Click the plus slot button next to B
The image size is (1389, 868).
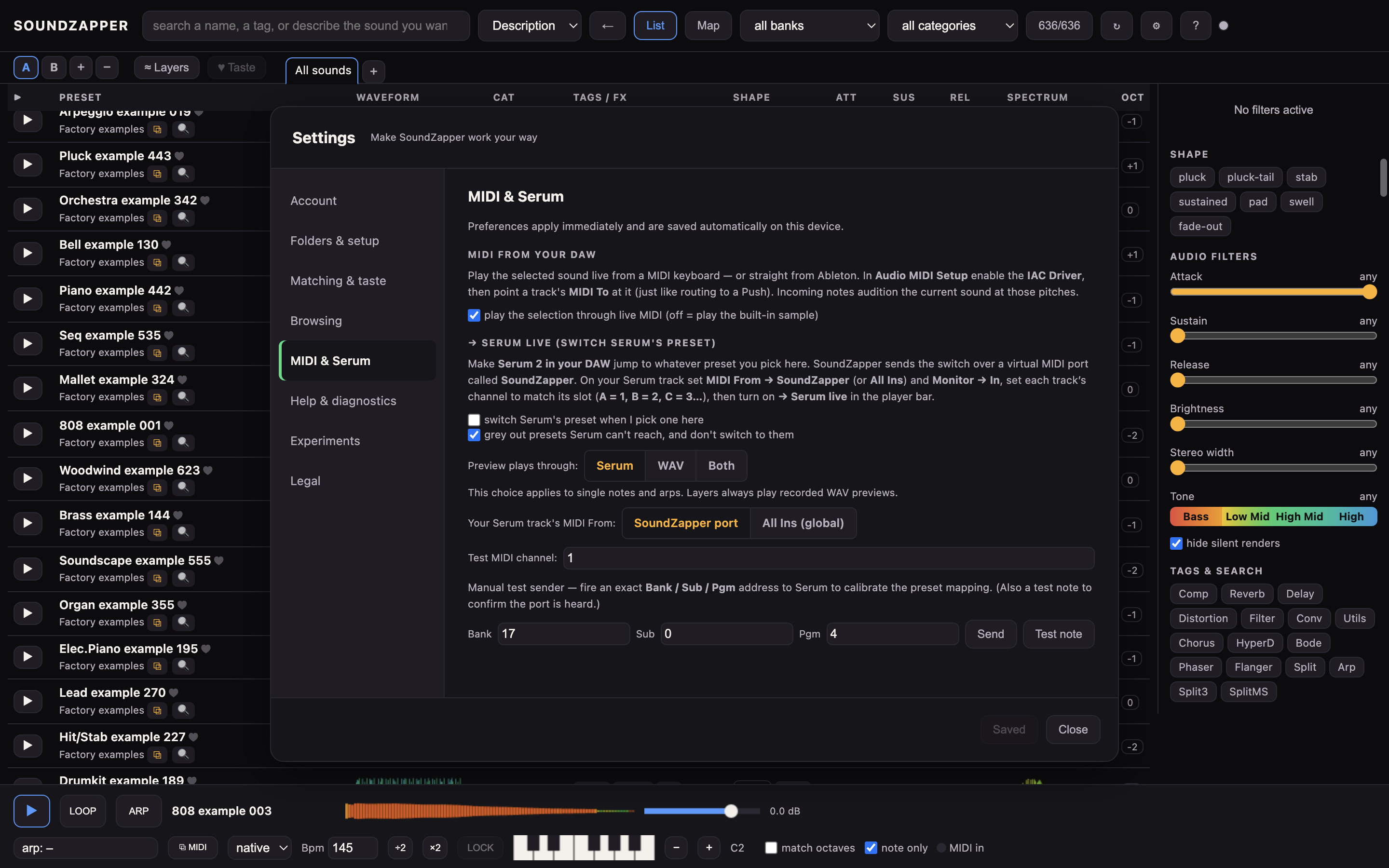[x=81, y=68]
